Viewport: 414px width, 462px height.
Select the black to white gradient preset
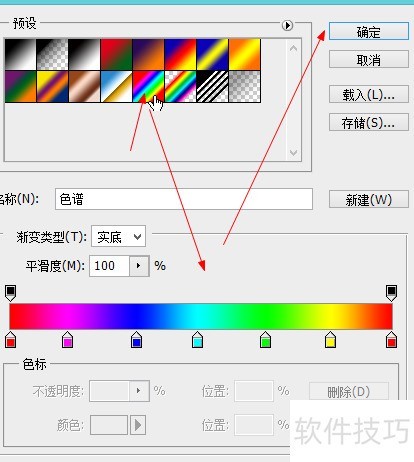[x=20, y=54]
